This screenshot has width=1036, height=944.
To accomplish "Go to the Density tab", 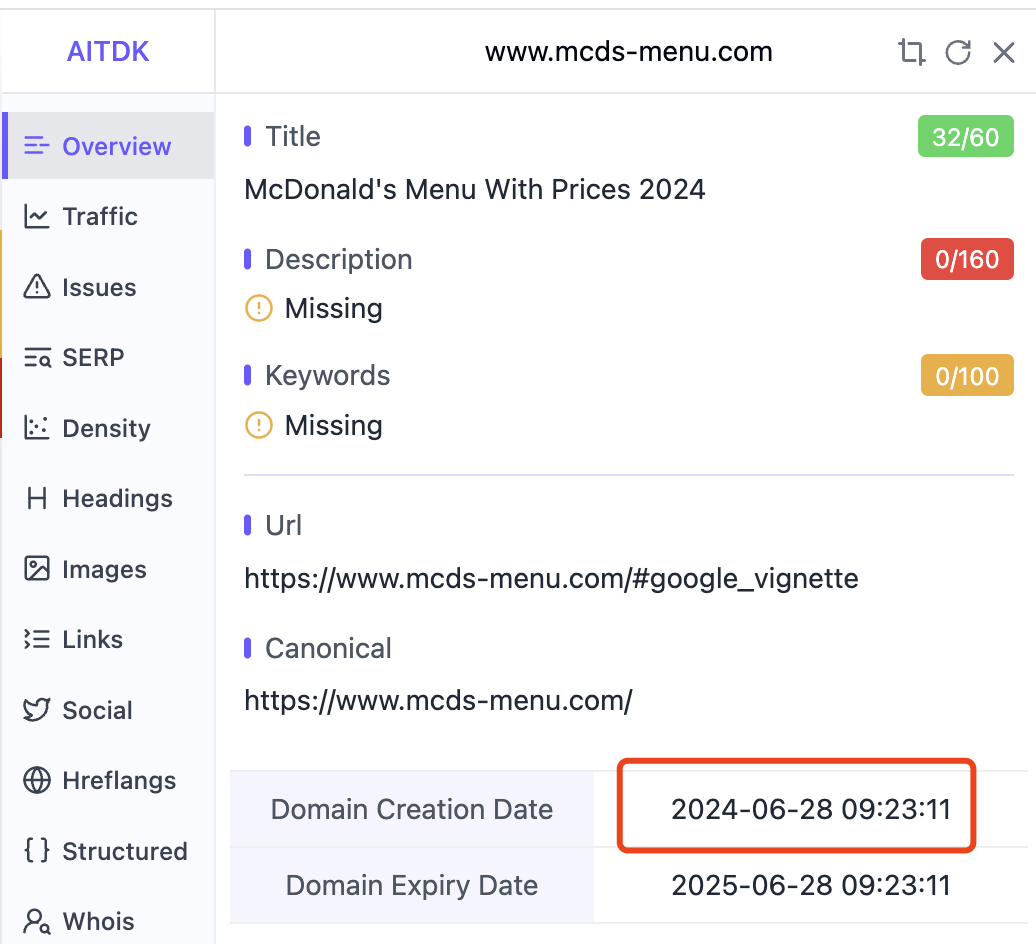I will [109, 428].
